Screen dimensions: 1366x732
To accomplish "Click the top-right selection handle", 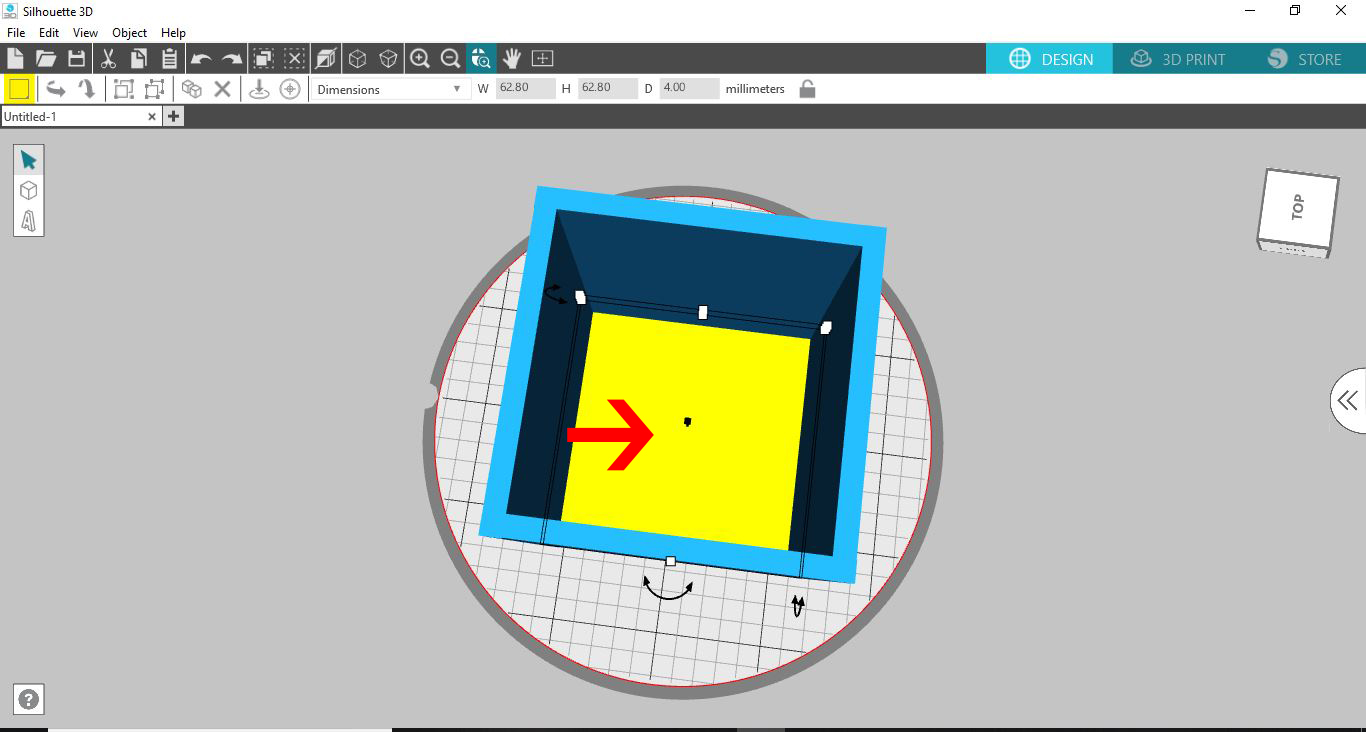I will click(x=826, y=327).
